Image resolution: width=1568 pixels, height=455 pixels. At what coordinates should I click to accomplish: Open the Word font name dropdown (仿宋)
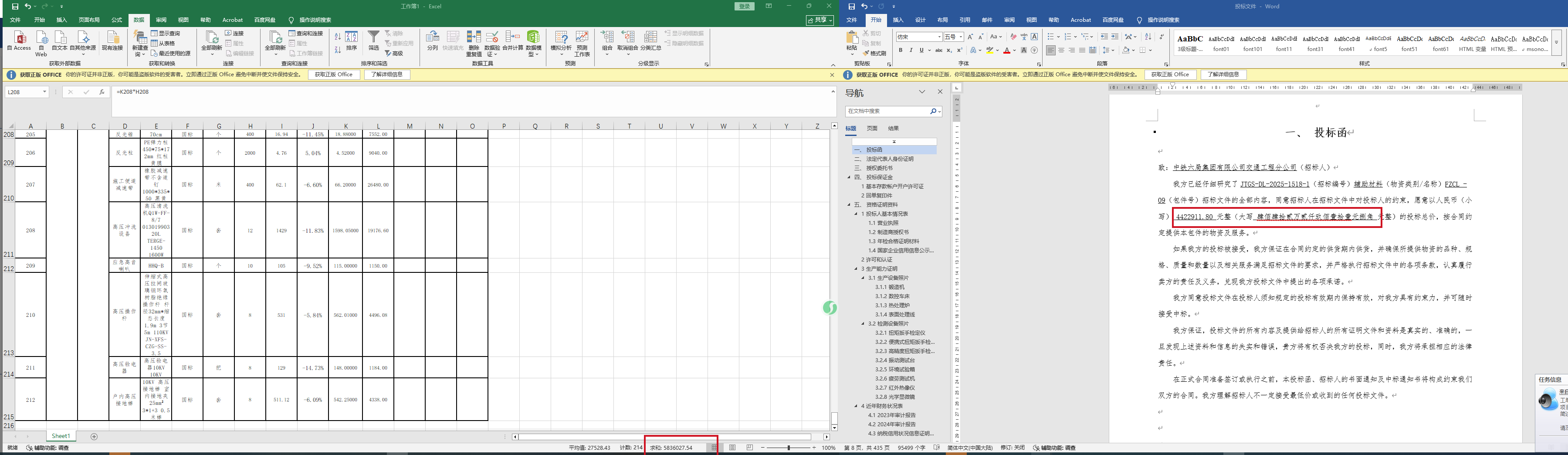tap(939, 37)
